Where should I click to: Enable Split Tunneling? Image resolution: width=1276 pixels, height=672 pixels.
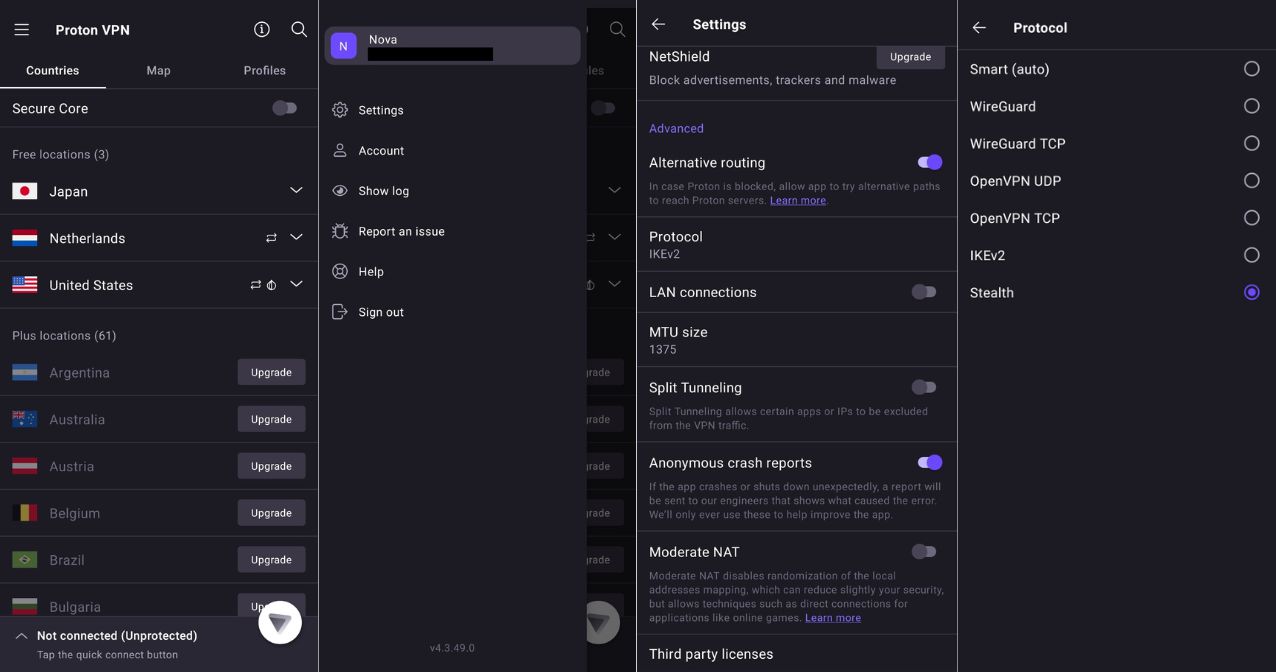[x=923, y=387]
